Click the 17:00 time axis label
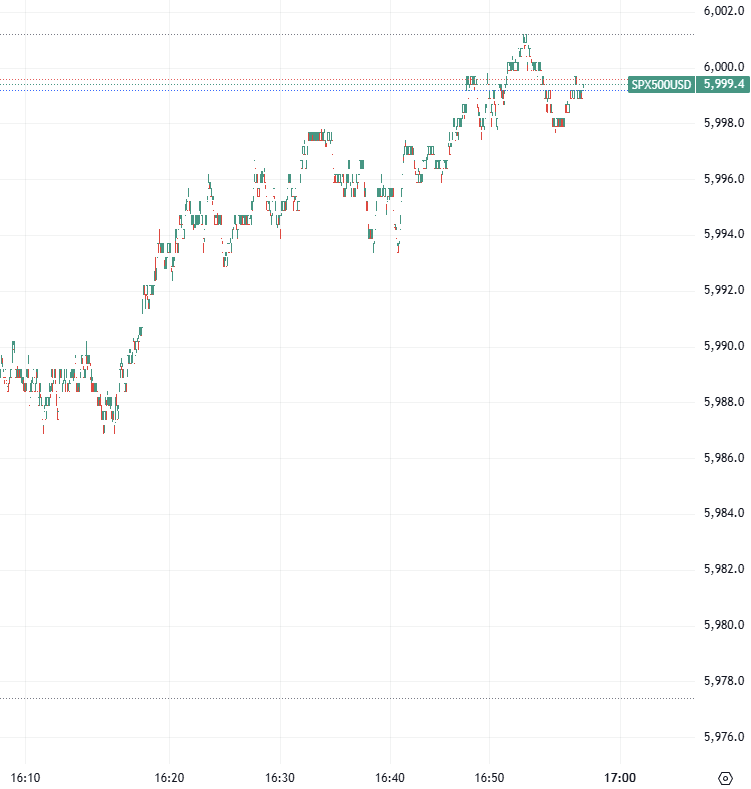Screen dimensions: 751x789 click(x=620, y=777)
